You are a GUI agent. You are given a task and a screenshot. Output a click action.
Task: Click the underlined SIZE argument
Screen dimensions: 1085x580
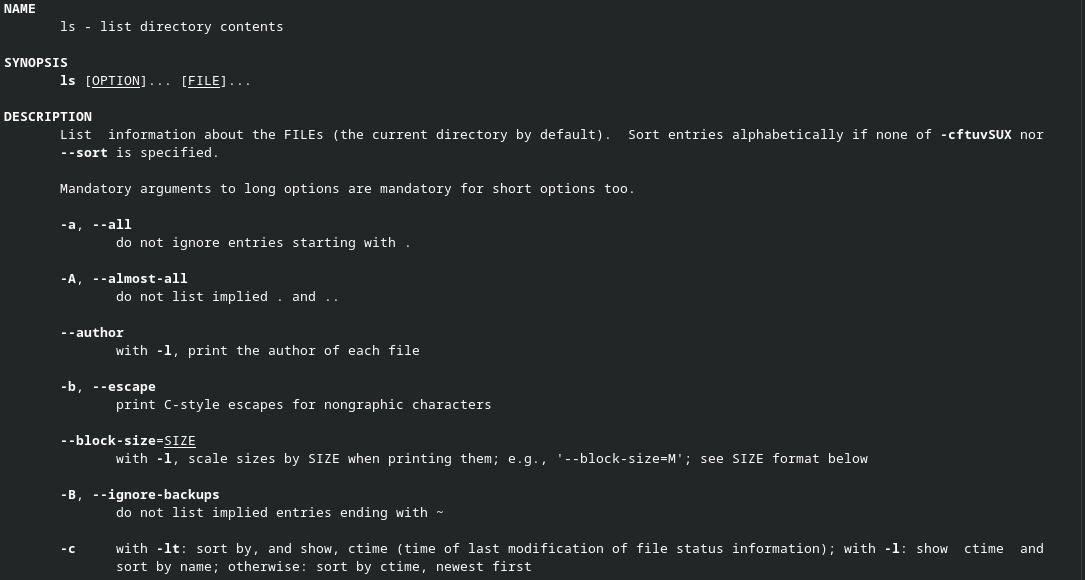(x=180, y=441)
